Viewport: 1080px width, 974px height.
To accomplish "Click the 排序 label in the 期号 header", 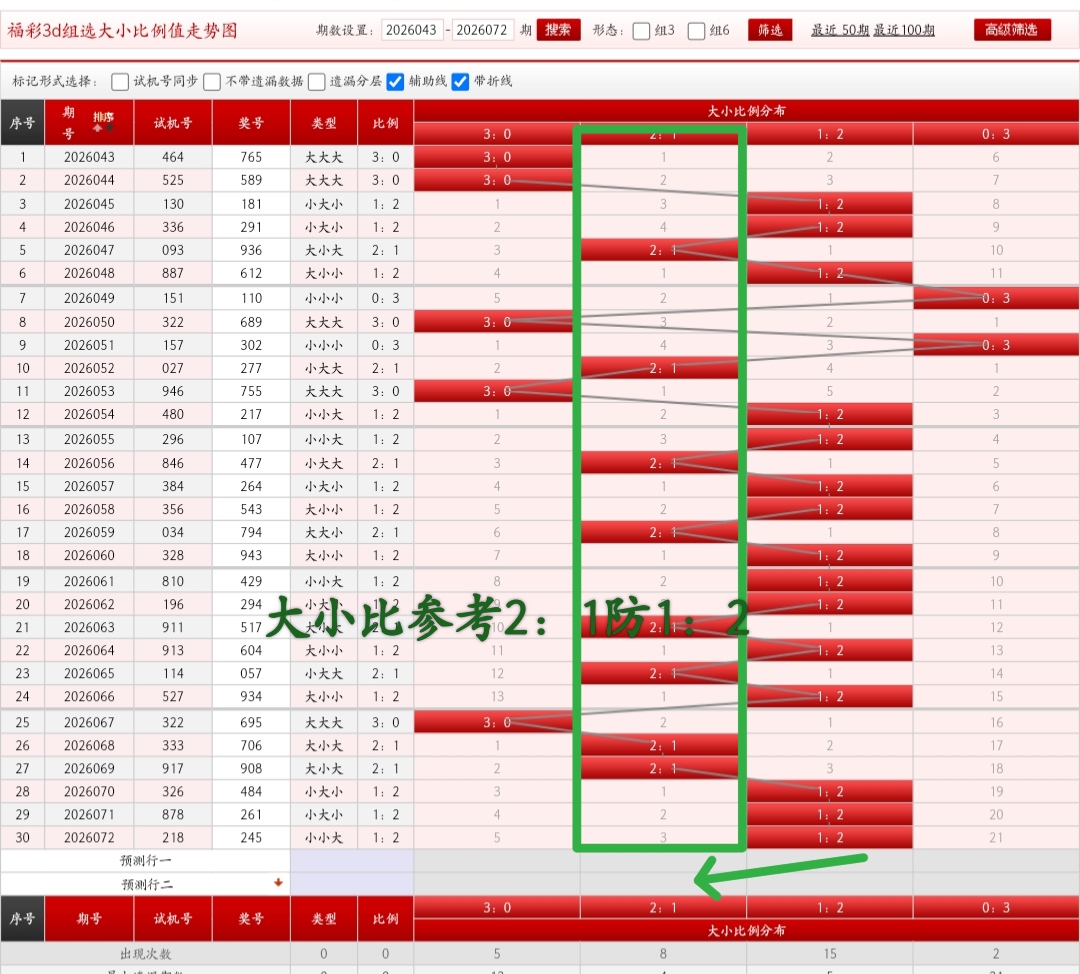I will pos(104,116).
